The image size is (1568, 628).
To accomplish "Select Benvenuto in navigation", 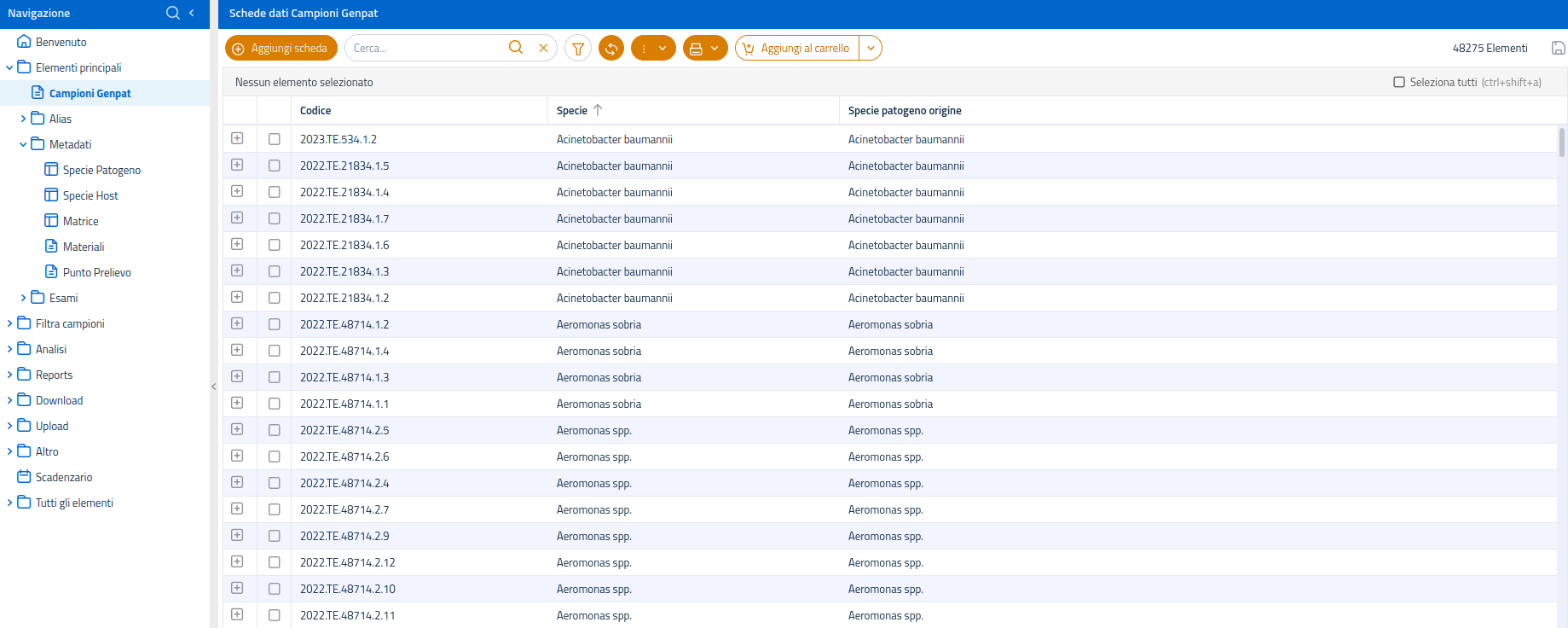I will [61, 42].
